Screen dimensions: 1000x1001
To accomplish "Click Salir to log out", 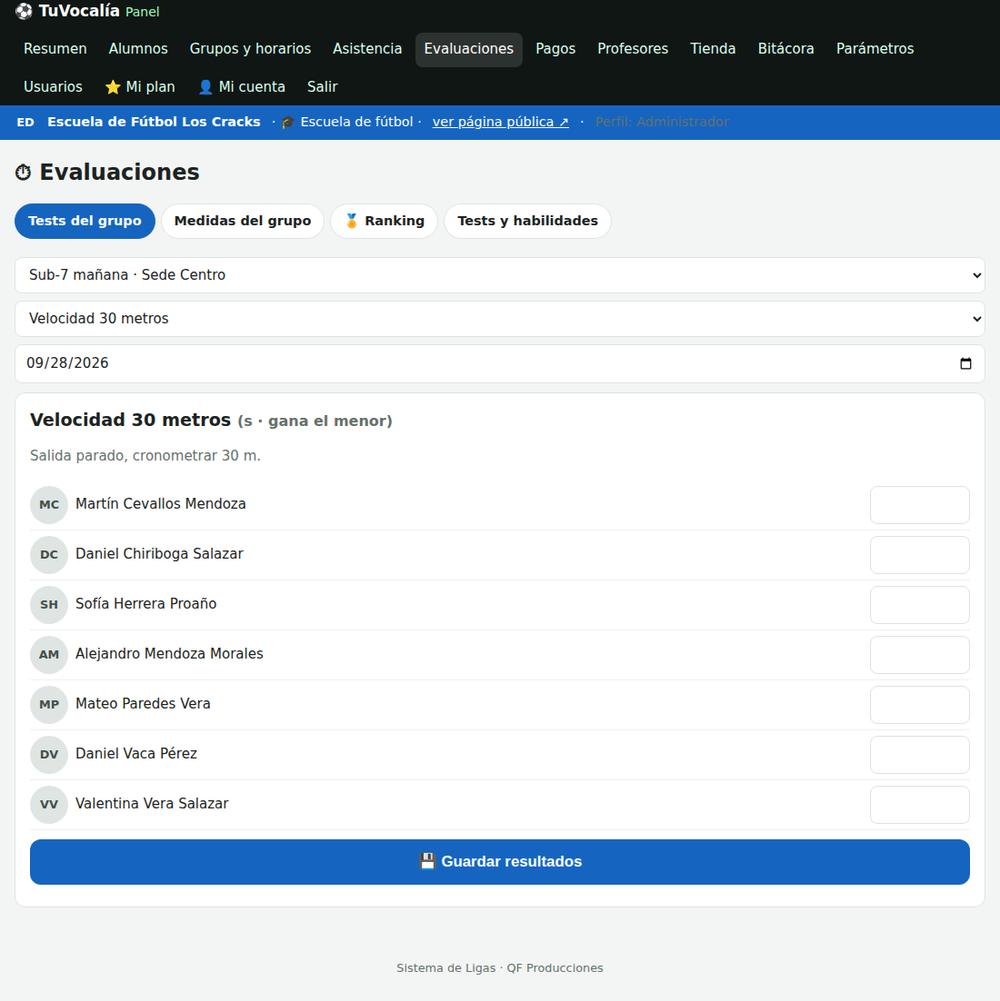I will point(322,87).
